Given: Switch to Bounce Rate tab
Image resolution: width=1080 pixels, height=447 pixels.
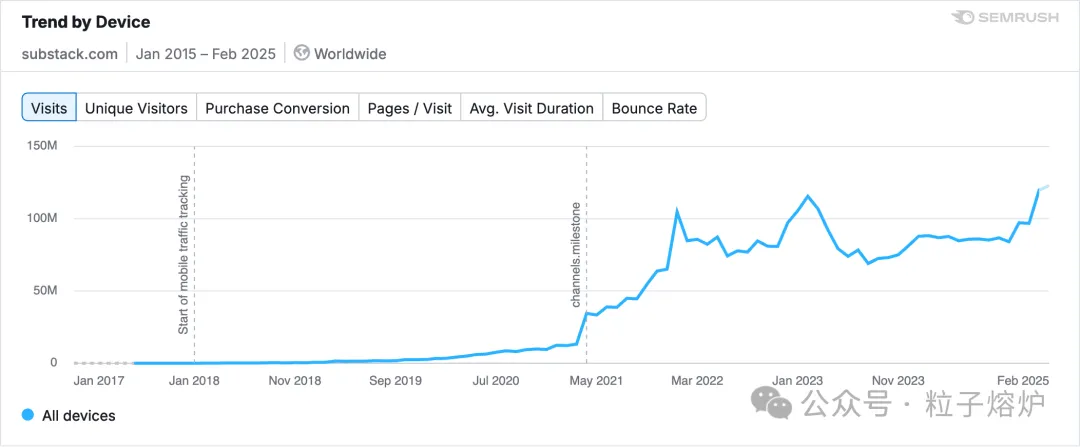Looking at the screenshot, I should [654, 108].
